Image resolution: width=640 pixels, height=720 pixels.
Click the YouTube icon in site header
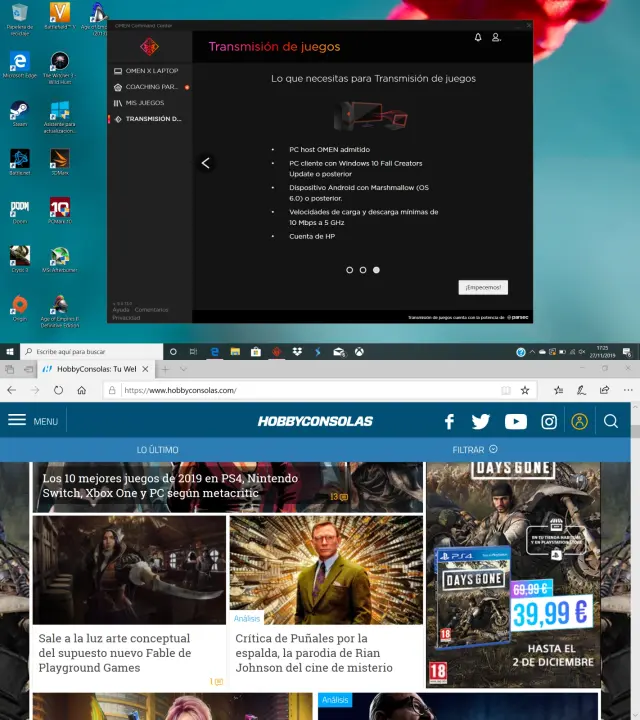(516, 422)
